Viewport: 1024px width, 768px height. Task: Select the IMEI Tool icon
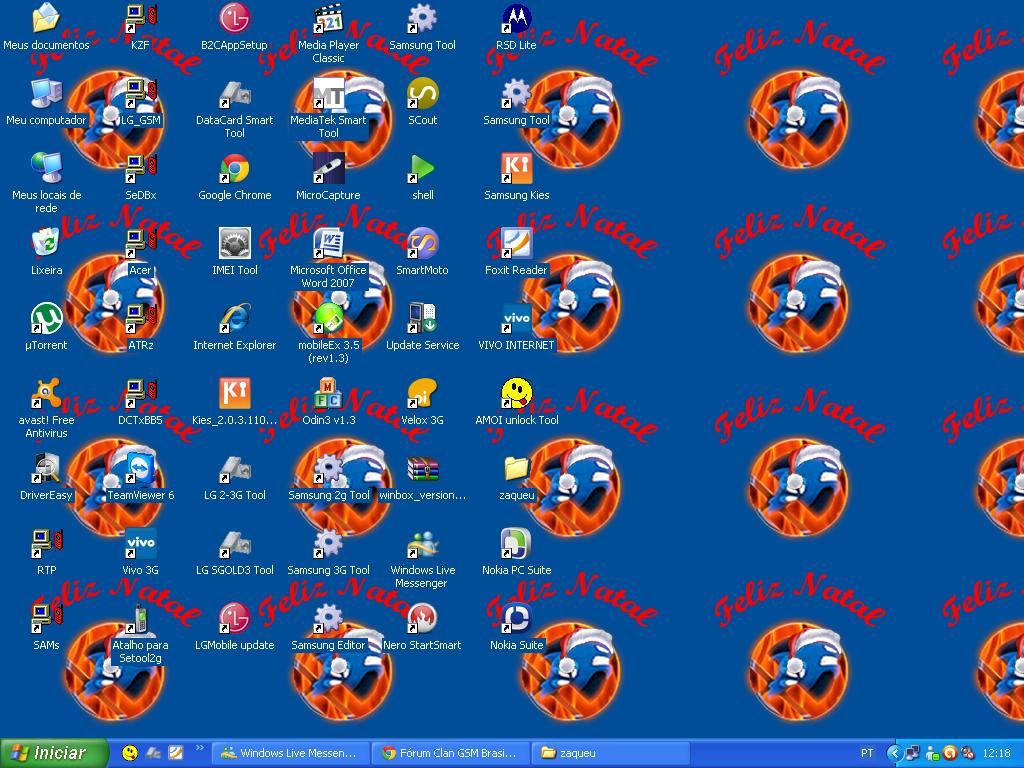click(x=234, y=244)
